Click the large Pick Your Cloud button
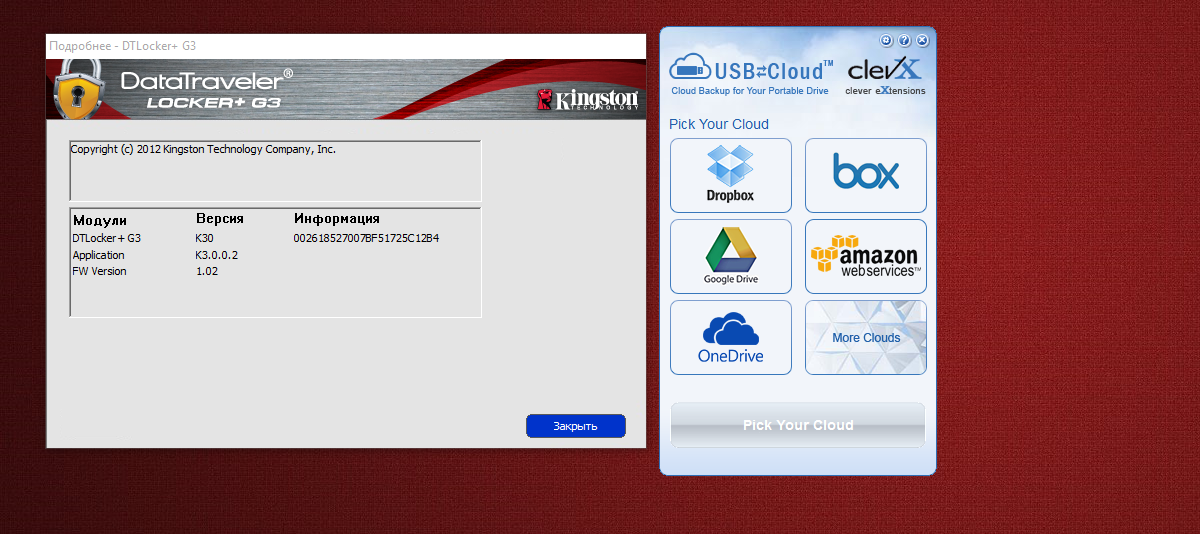 pos(798,425)
